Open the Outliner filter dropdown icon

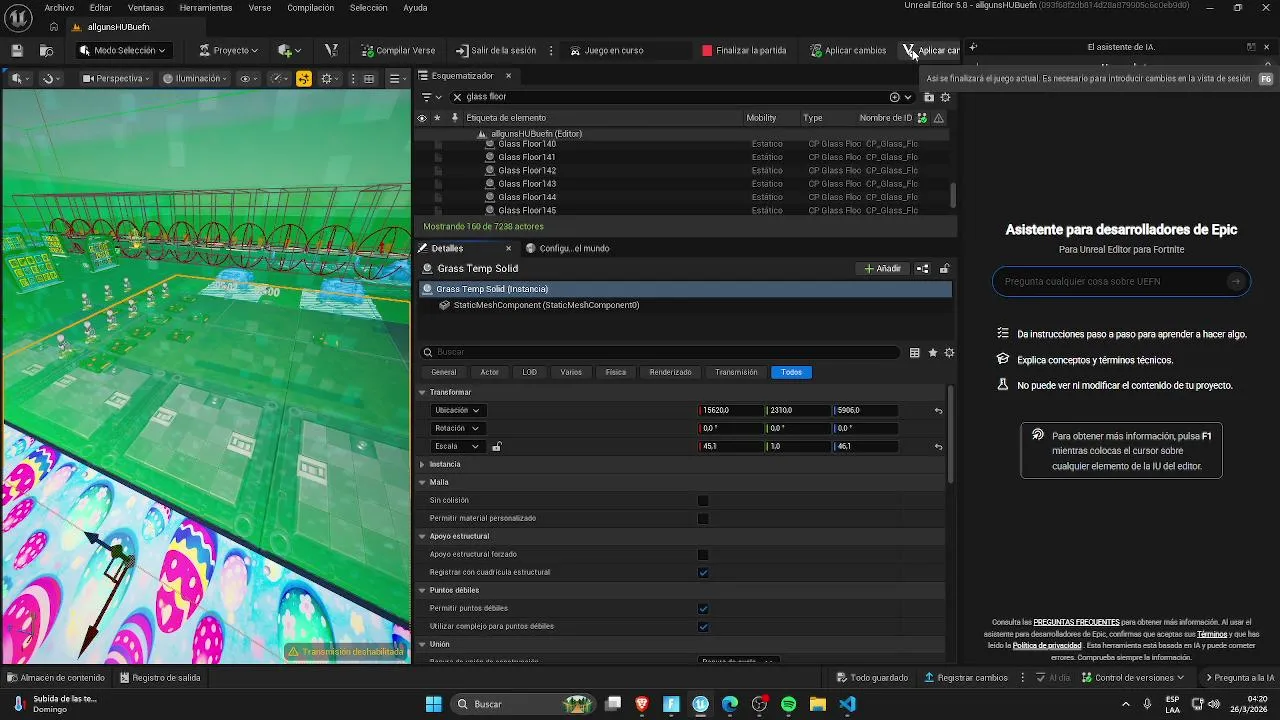tap(431, 97)
